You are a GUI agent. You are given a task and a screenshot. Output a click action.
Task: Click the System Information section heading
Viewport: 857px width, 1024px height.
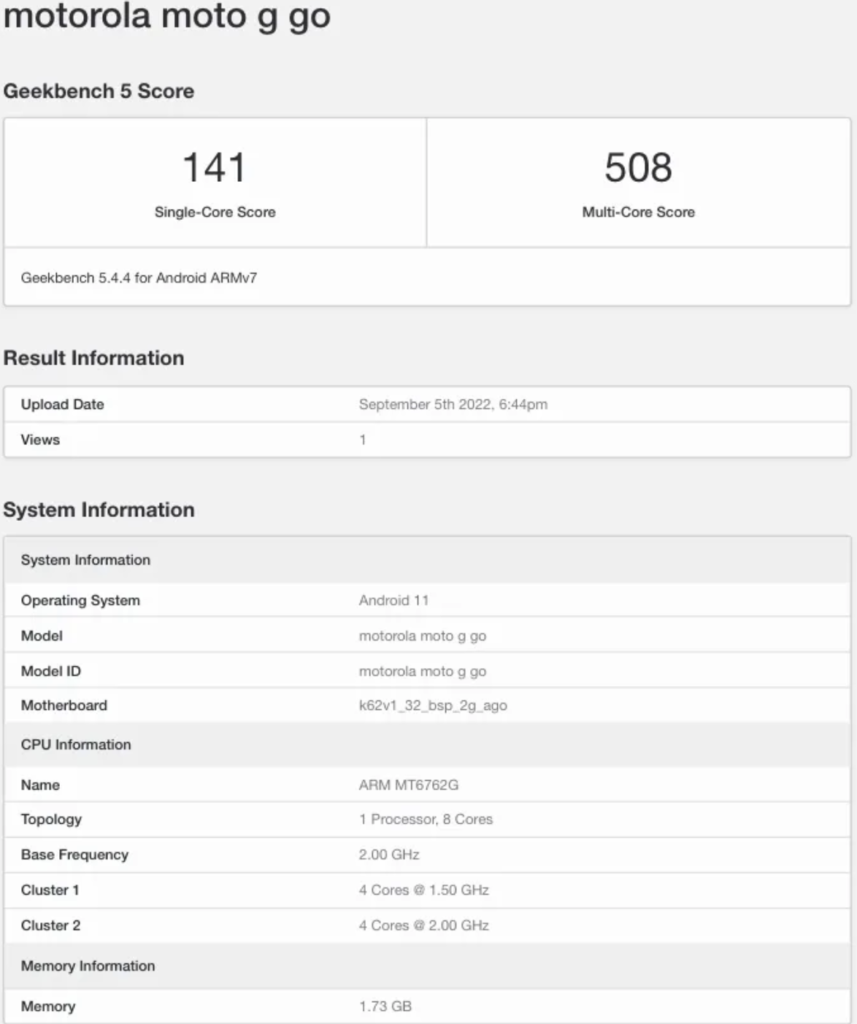[x=99, y=510]
